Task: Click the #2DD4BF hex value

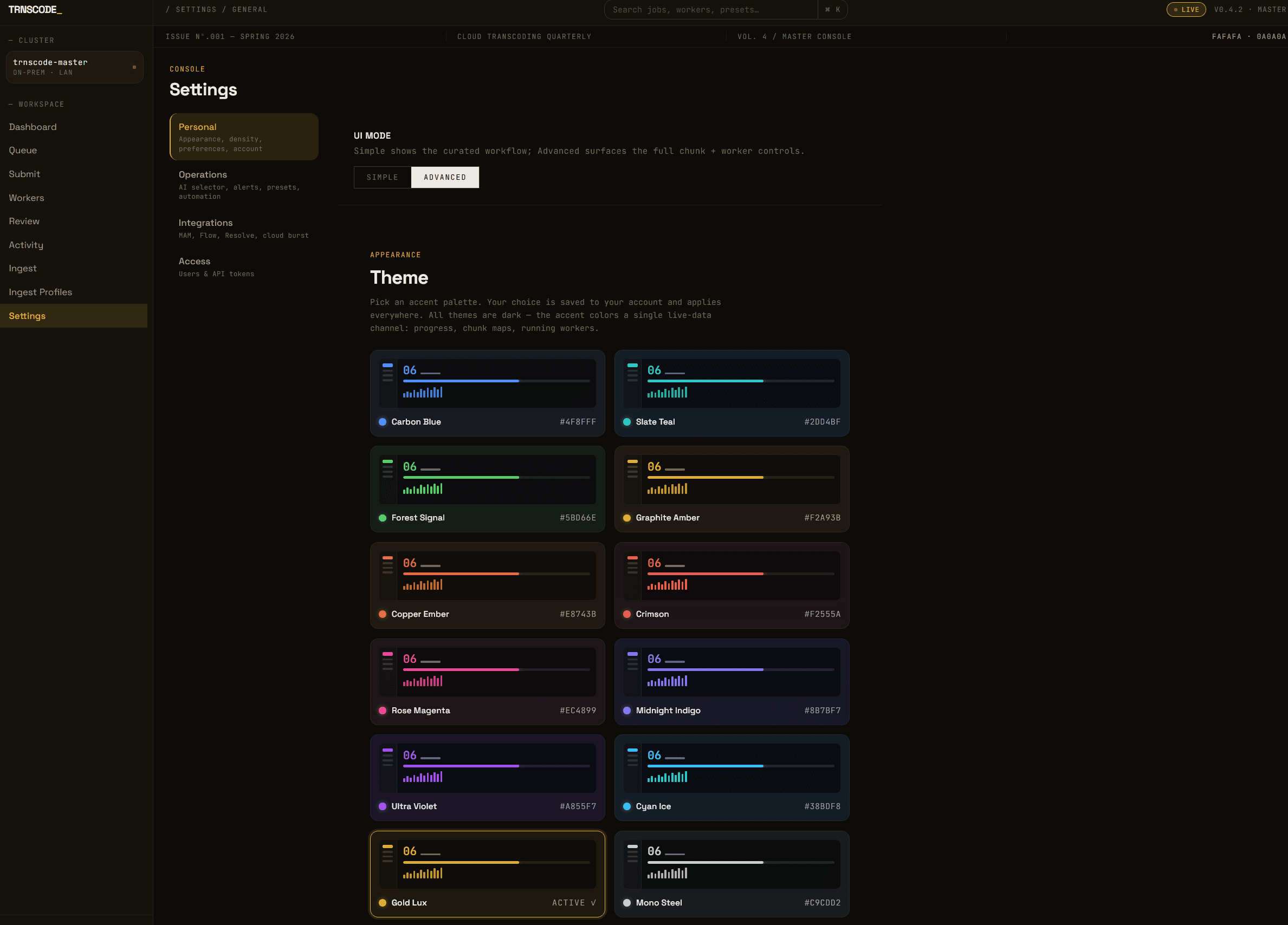Action: tap(823, 422)
